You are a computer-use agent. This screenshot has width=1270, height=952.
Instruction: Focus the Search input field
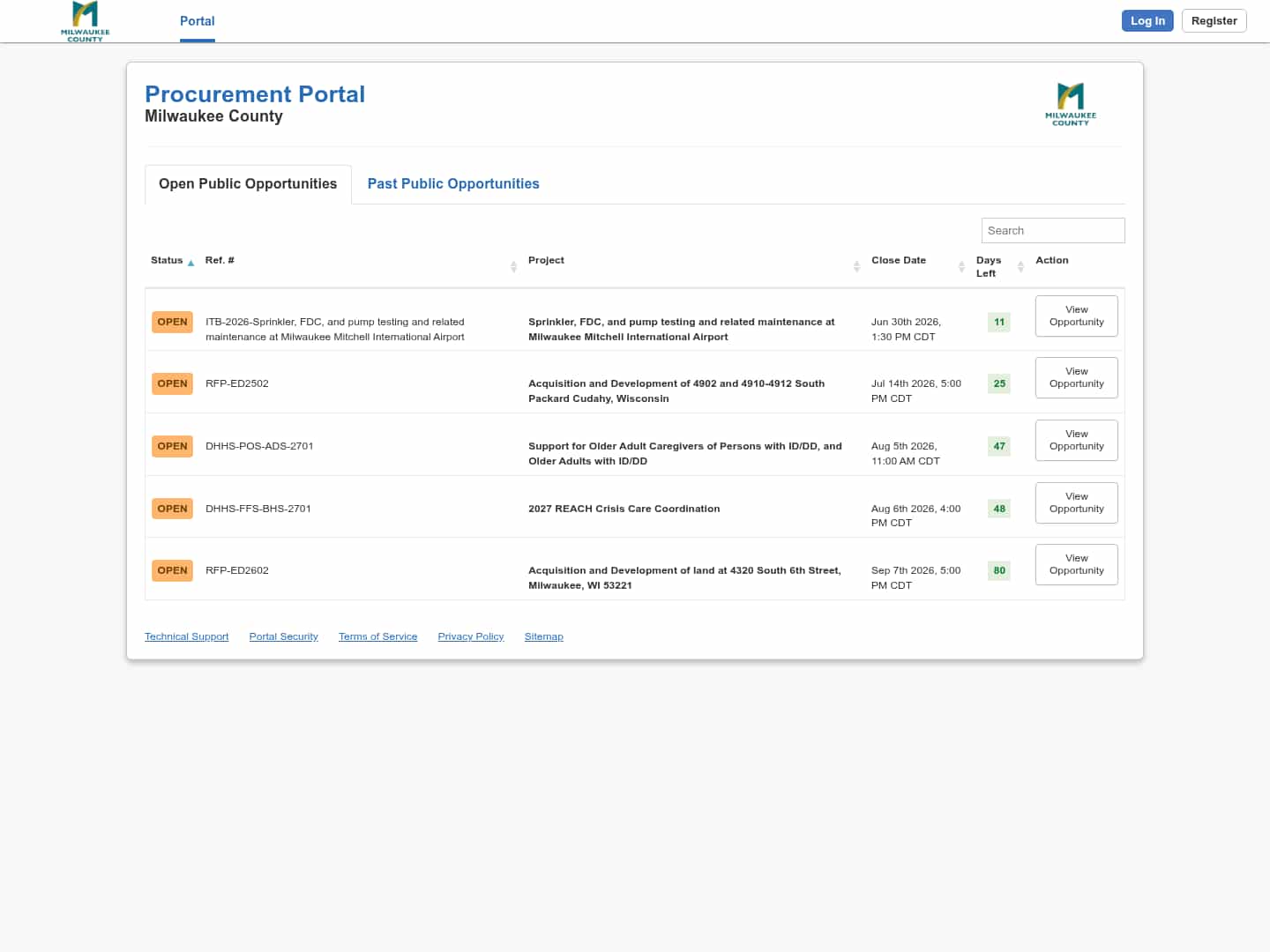click(1053, 230)
